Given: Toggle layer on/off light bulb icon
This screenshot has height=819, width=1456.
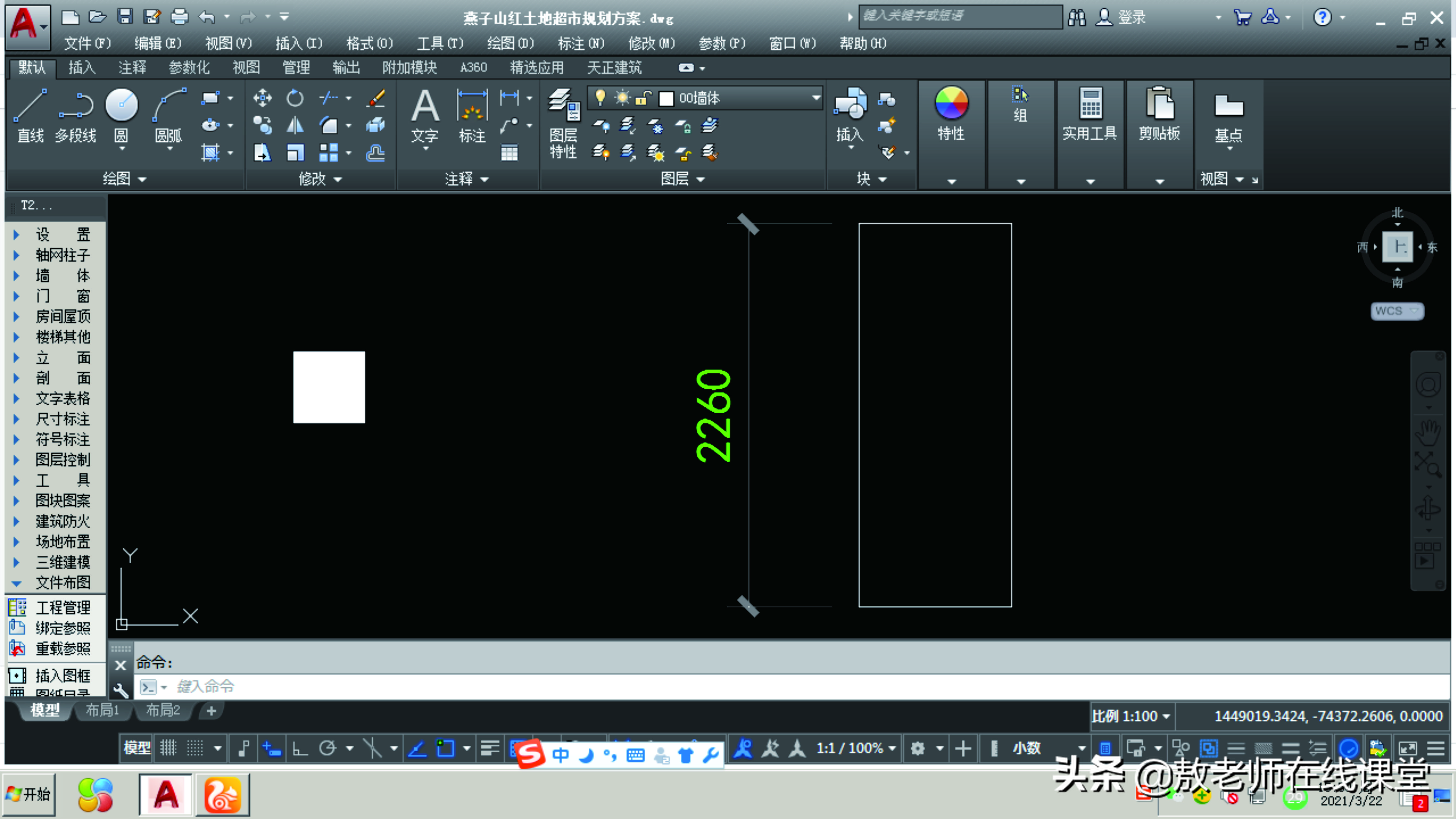Looking at the screenshot, I should pyautogui.click(x=600, y=98).
